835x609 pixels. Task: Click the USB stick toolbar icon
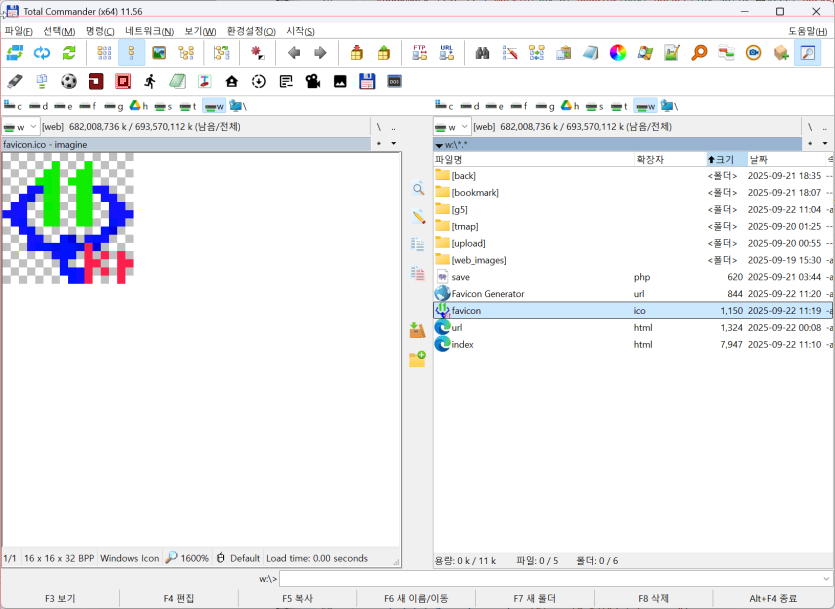(x=15, y=81)
